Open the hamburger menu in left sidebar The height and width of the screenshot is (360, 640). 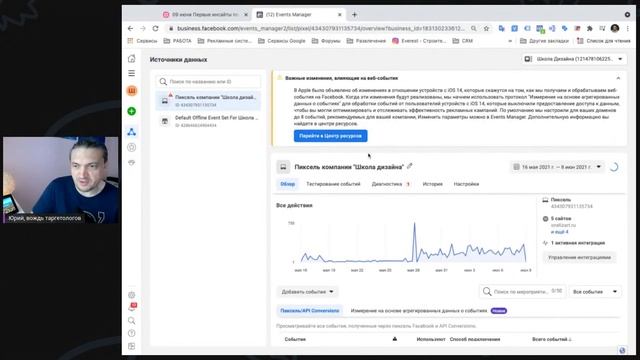click(x=131, y=73)
